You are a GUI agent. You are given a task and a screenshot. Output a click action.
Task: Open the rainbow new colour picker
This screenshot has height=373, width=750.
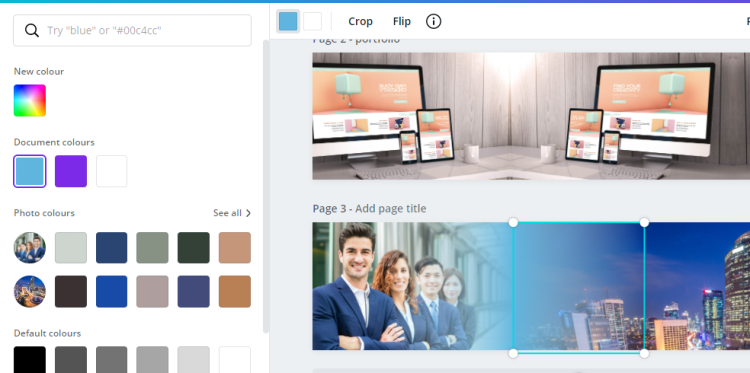[30, 100]
